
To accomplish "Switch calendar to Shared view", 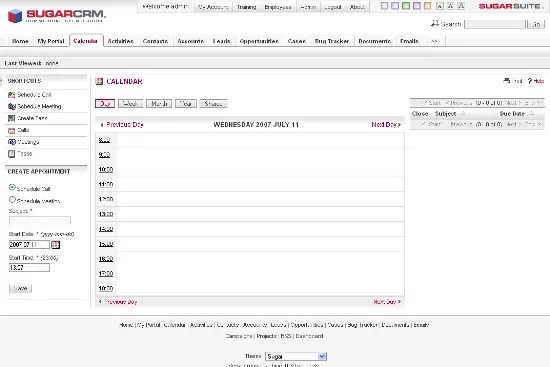I will click(x=213, y=104).
